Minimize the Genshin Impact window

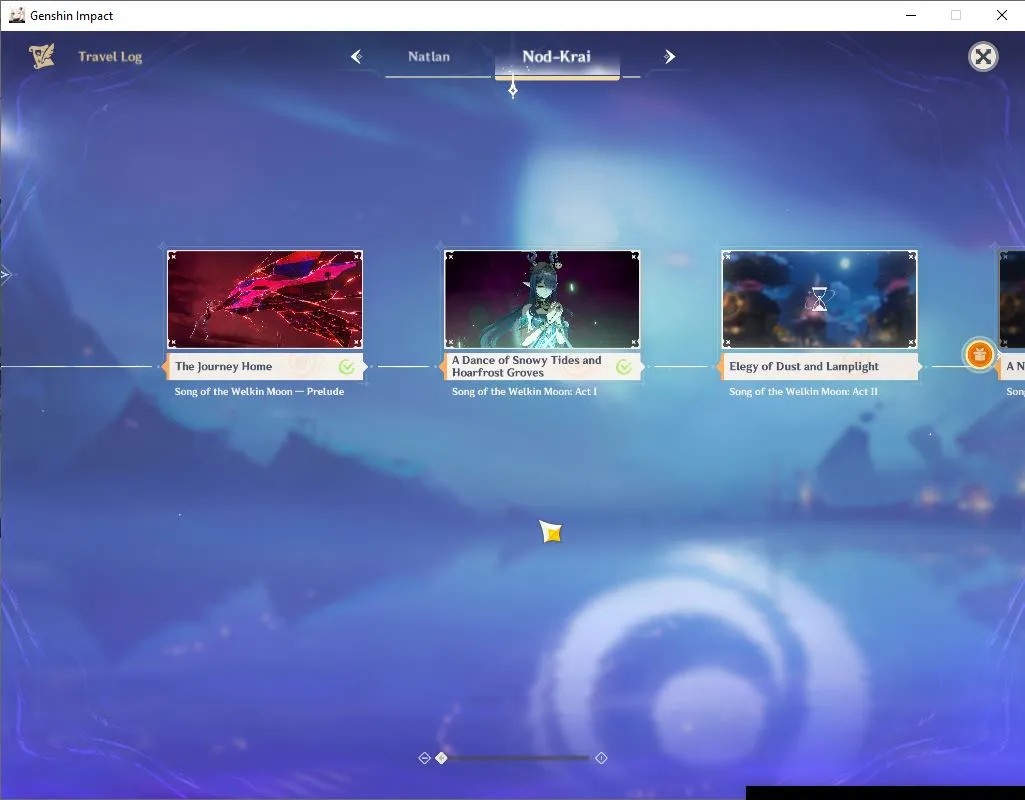pyautogui.click(x=911, y=15)
